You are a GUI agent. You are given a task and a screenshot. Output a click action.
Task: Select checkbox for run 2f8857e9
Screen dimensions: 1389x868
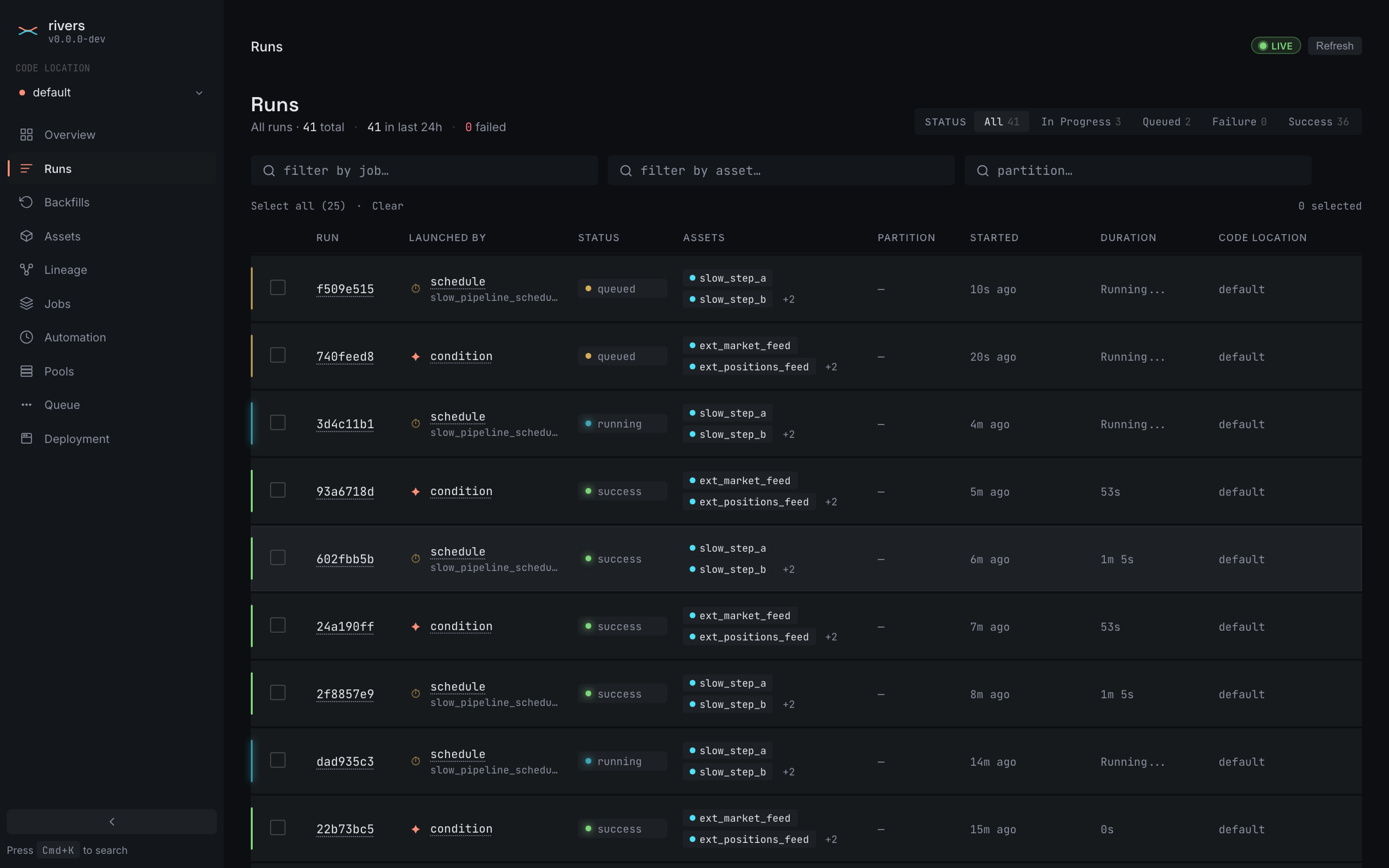click(x=278, y=692)
